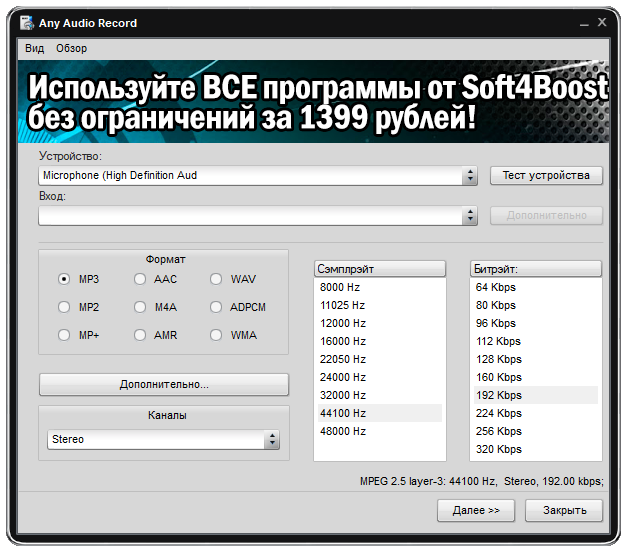
Task: Select the AMR format radio button
Action: click(x=140, y=335)
